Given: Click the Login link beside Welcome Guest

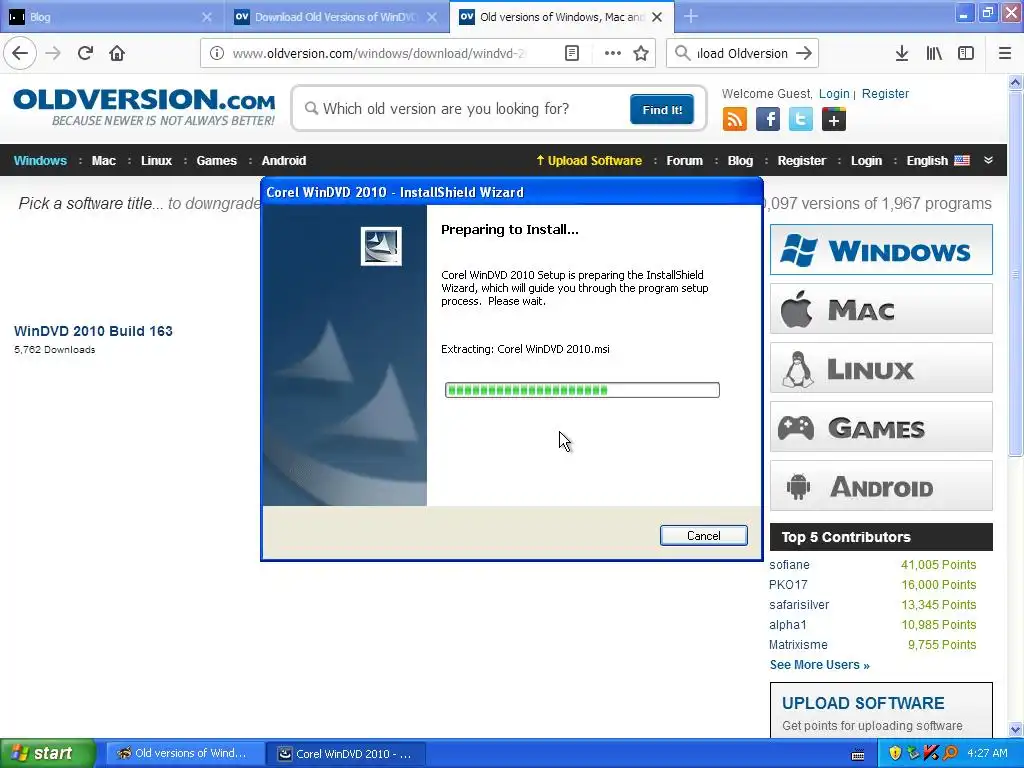Looking at the screenshot, I should (834, 93).
